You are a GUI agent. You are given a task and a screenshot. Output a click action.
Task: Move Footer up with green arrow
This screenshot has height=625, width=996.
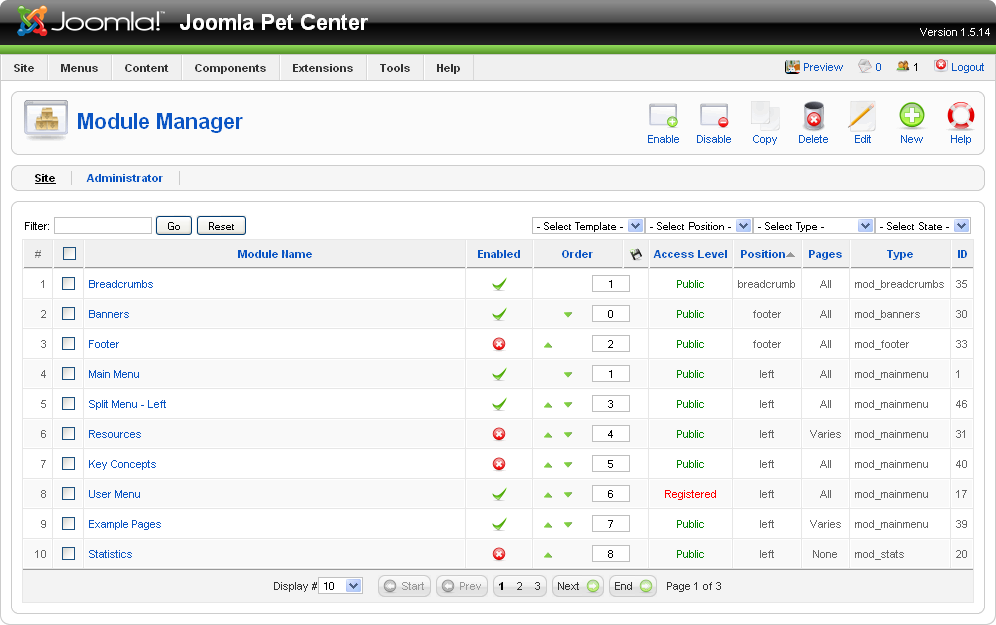tap(548, 345)
